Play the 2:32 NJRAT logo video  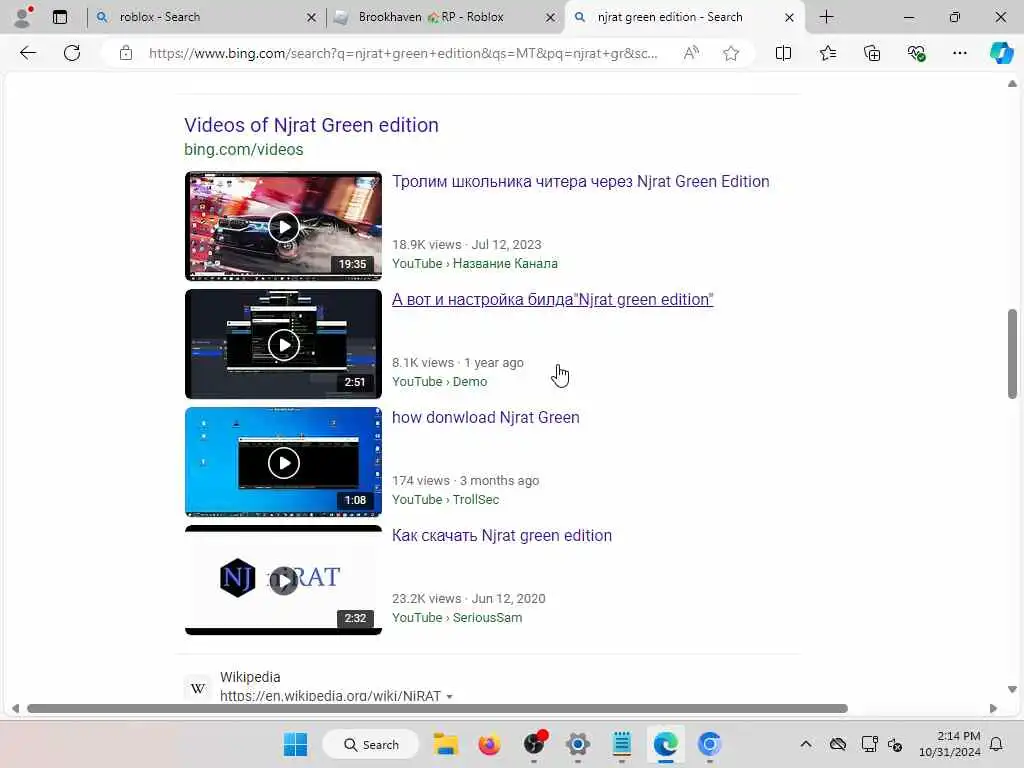[x=283, y=580]
